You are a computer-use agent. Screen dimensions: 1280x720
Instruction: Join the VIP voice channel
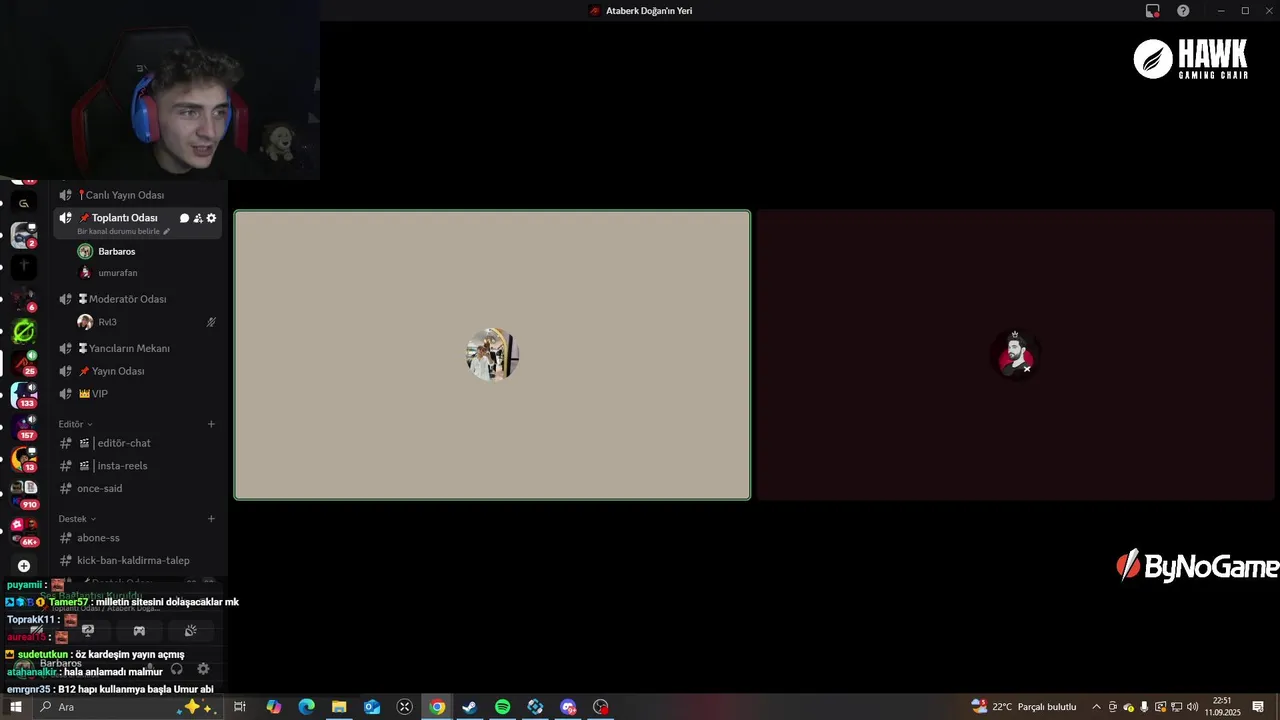tap(138, 394)
